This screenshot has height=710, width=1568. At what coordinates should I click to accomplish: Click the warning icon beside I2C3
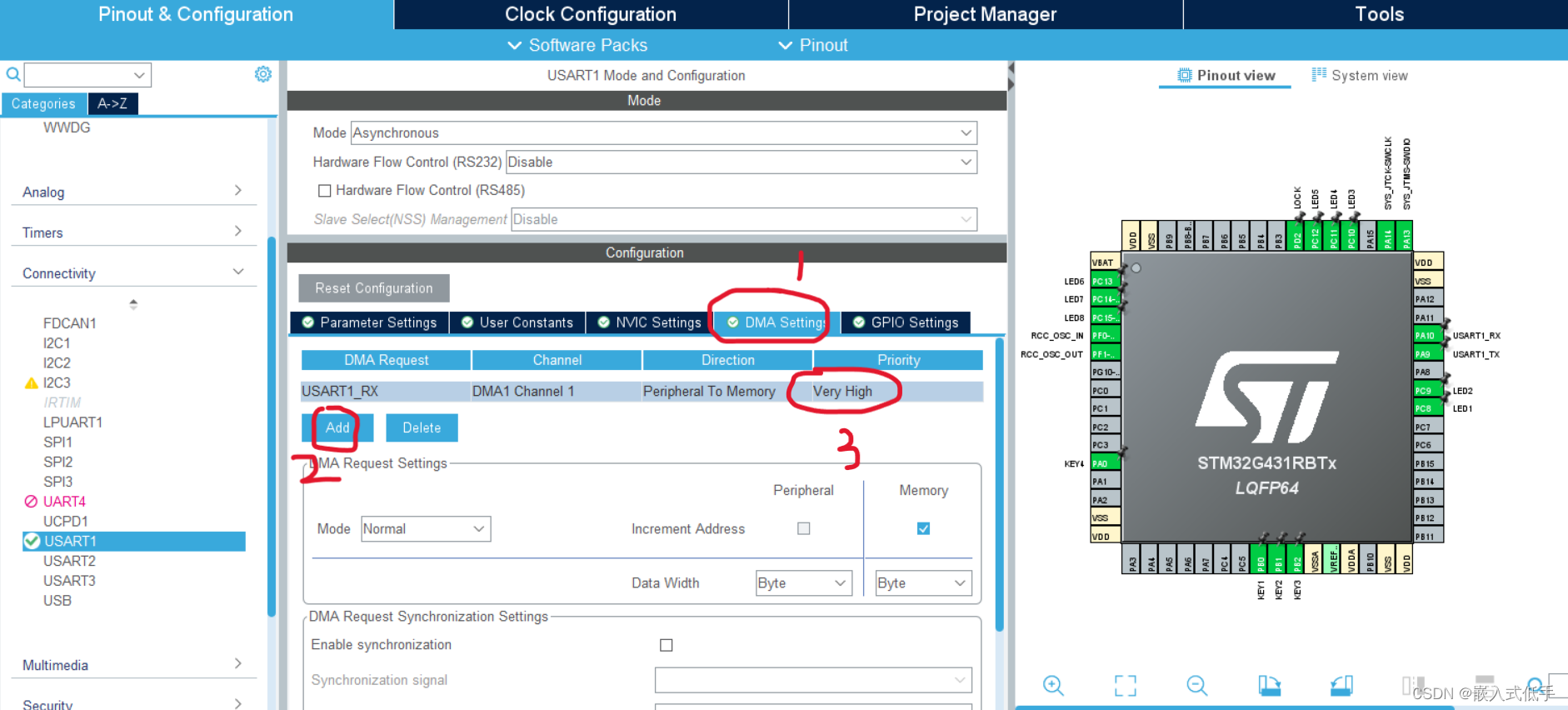tap(32, 383)
